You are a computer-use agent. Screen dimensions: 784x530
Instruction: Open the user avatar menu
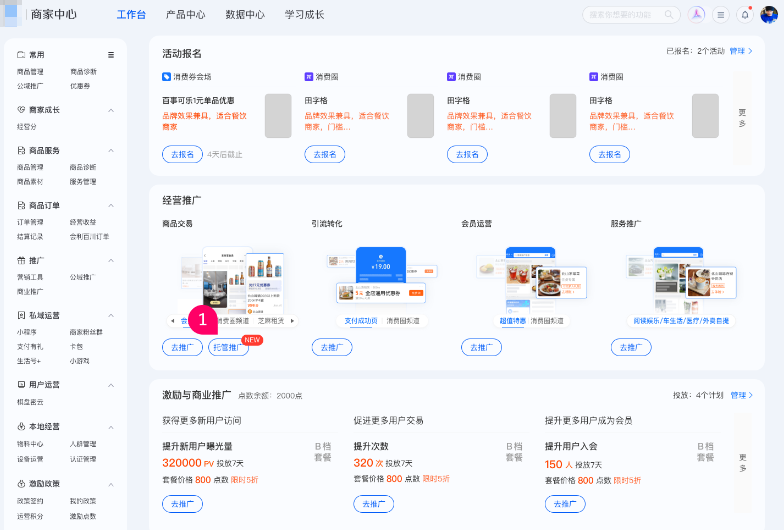tap(769, 14)
